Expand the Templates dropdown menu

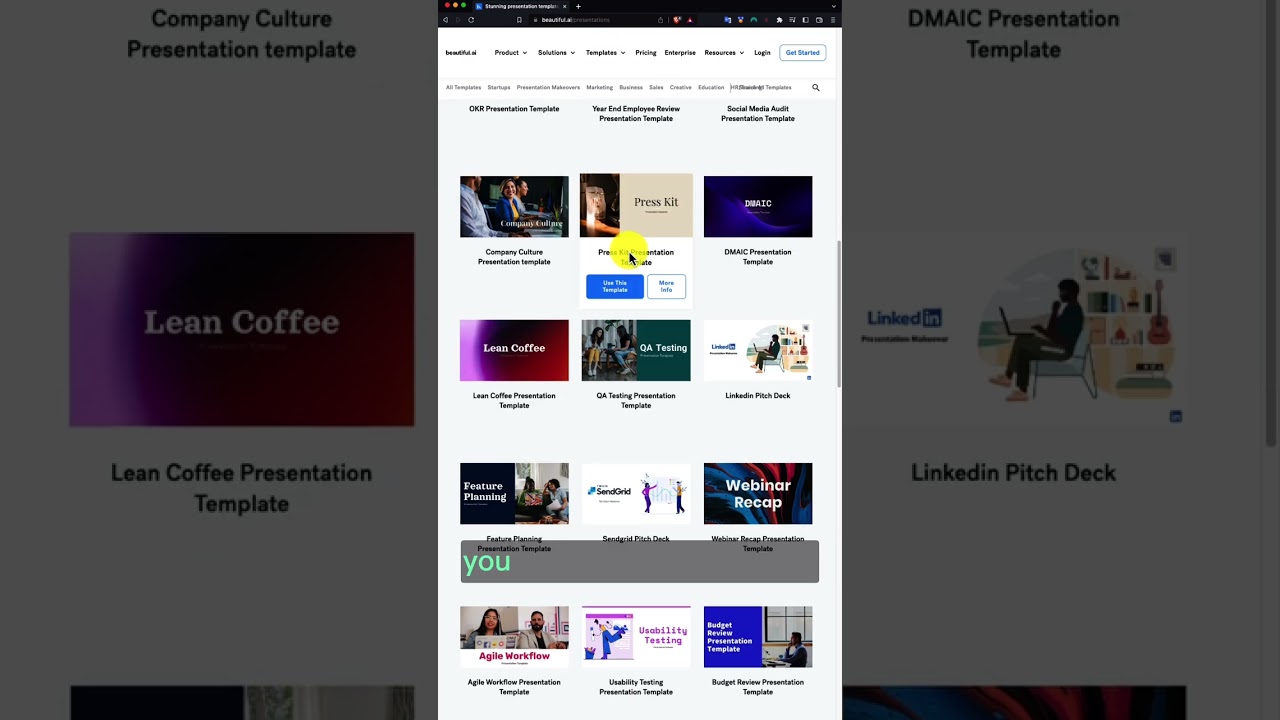605,53
